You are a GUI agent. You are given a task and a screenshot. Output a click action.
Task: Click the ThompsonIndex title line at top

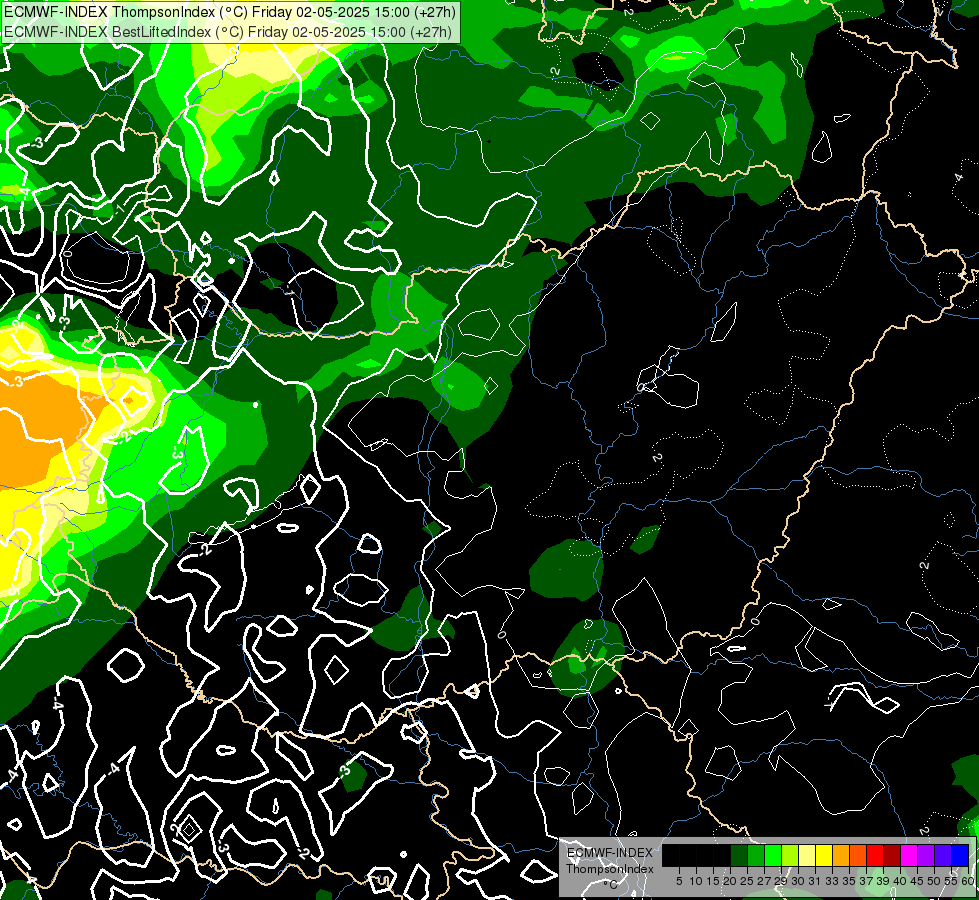pos(230,12)
